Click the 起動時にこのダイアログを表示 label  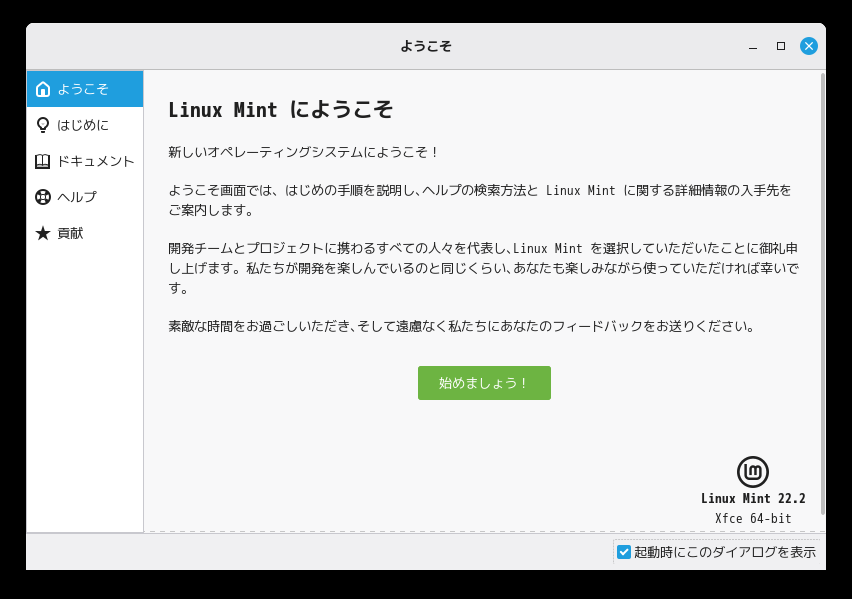tap(725, 552)
